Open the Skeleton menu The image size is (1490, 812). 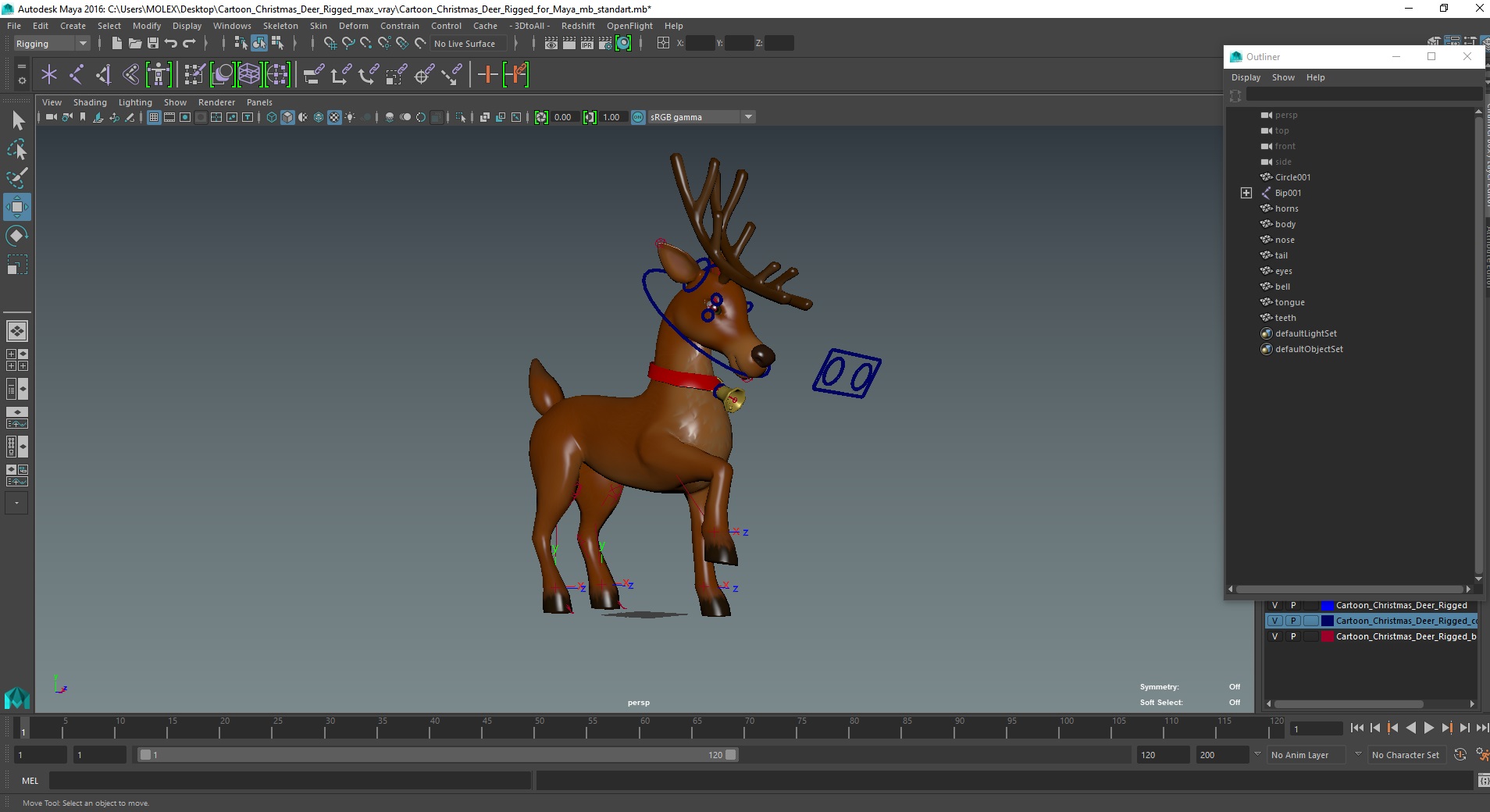pyautogui.click(x=280, y=26)
